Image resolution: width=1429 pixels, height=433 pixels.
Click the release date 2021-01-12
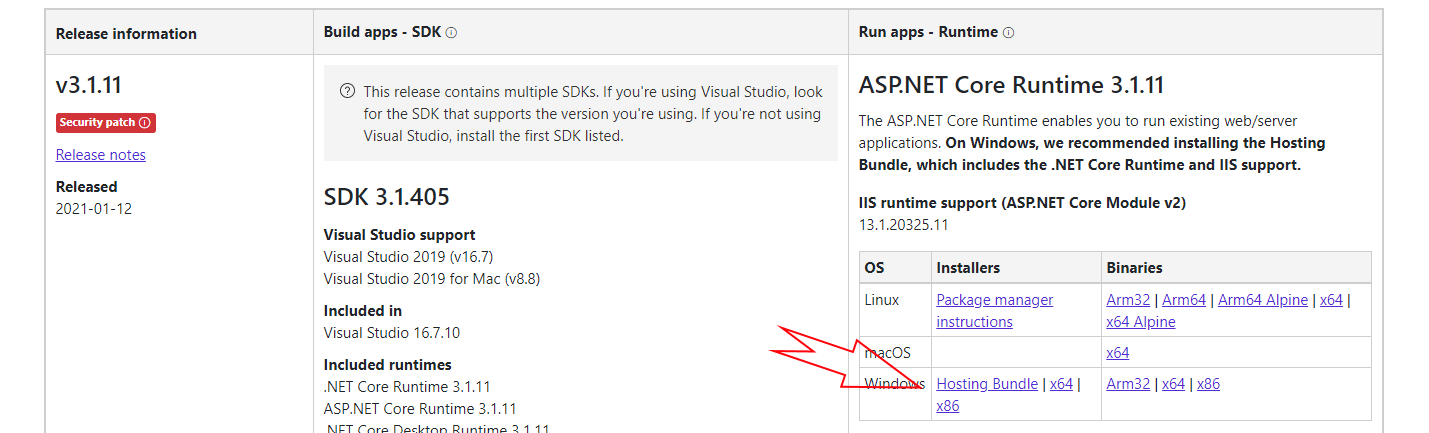point(94,209)
